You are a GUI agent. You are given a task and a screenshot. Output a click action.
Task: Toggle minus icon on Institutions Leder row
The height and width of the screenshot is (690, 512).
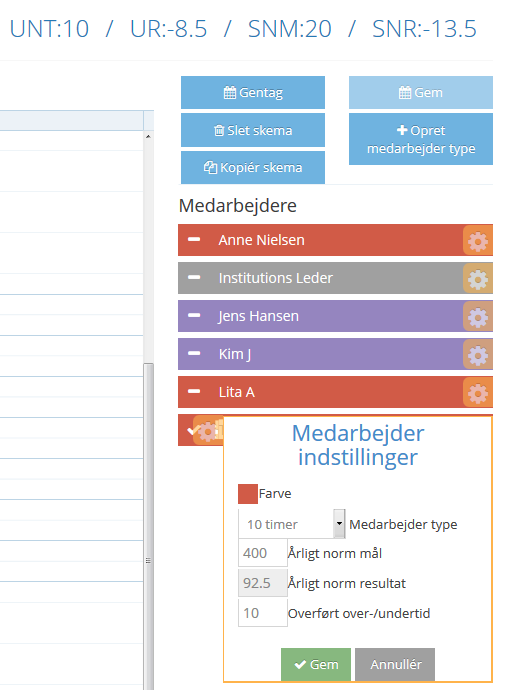[194, 277]
